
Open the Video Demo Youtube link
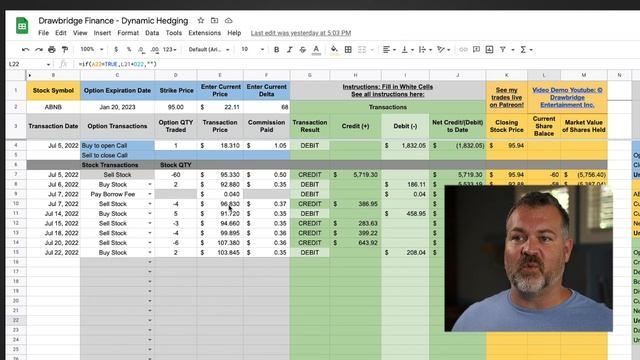coord(567,98)
